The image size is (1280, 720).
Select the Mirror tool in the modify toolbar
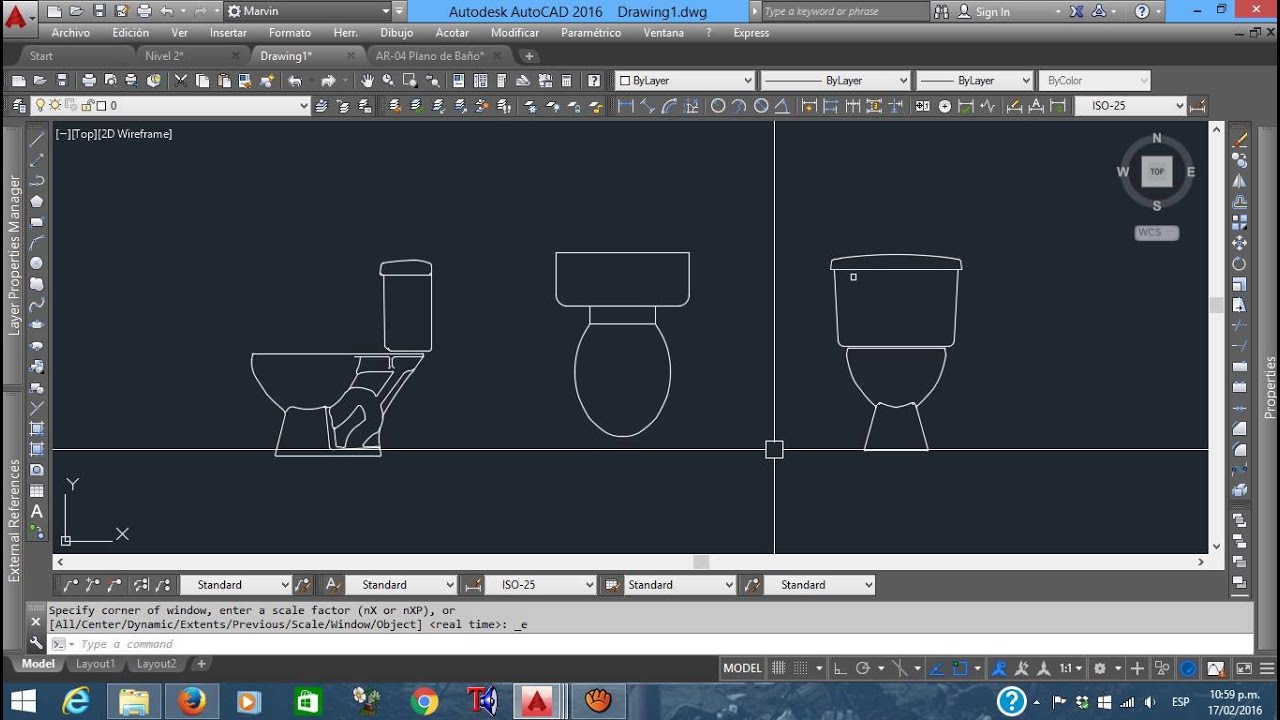[x=1240, y=181]
